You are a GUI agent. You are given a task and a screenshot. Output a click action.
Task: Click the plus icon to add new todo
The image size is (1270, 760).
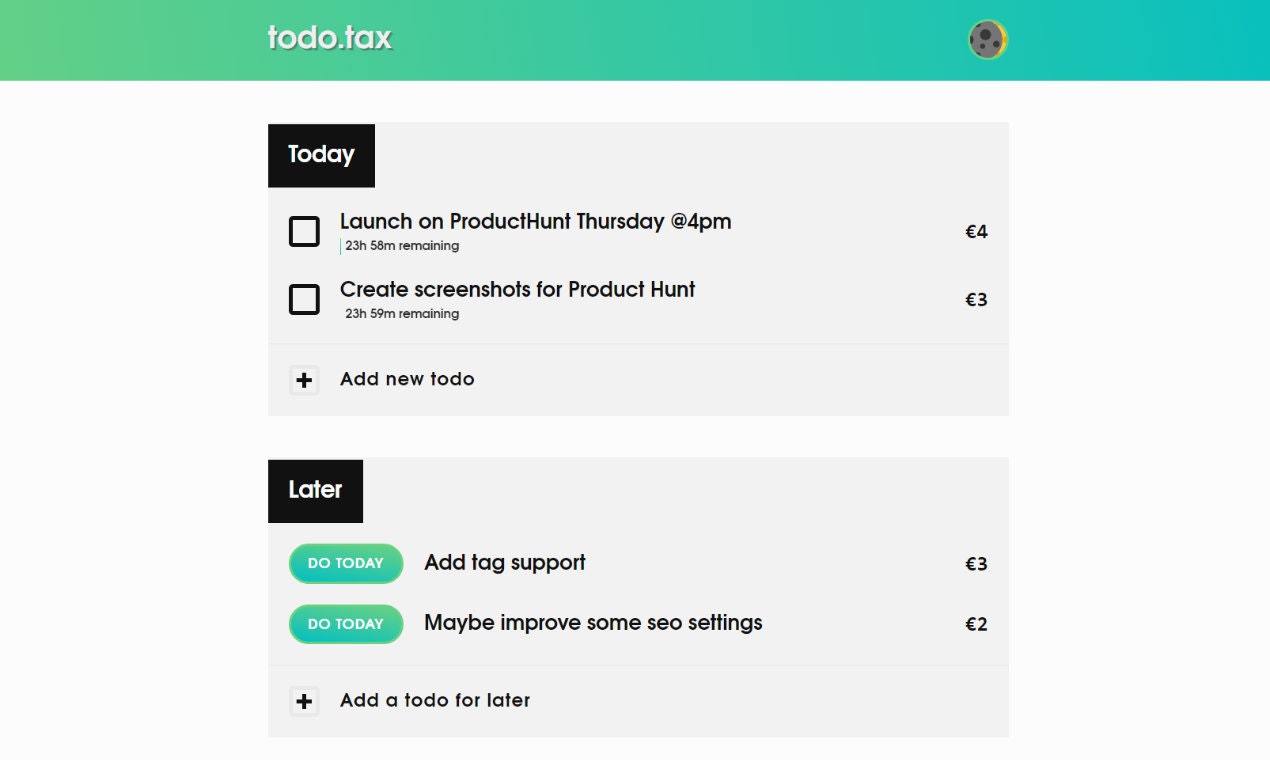[x=304, y=380]
